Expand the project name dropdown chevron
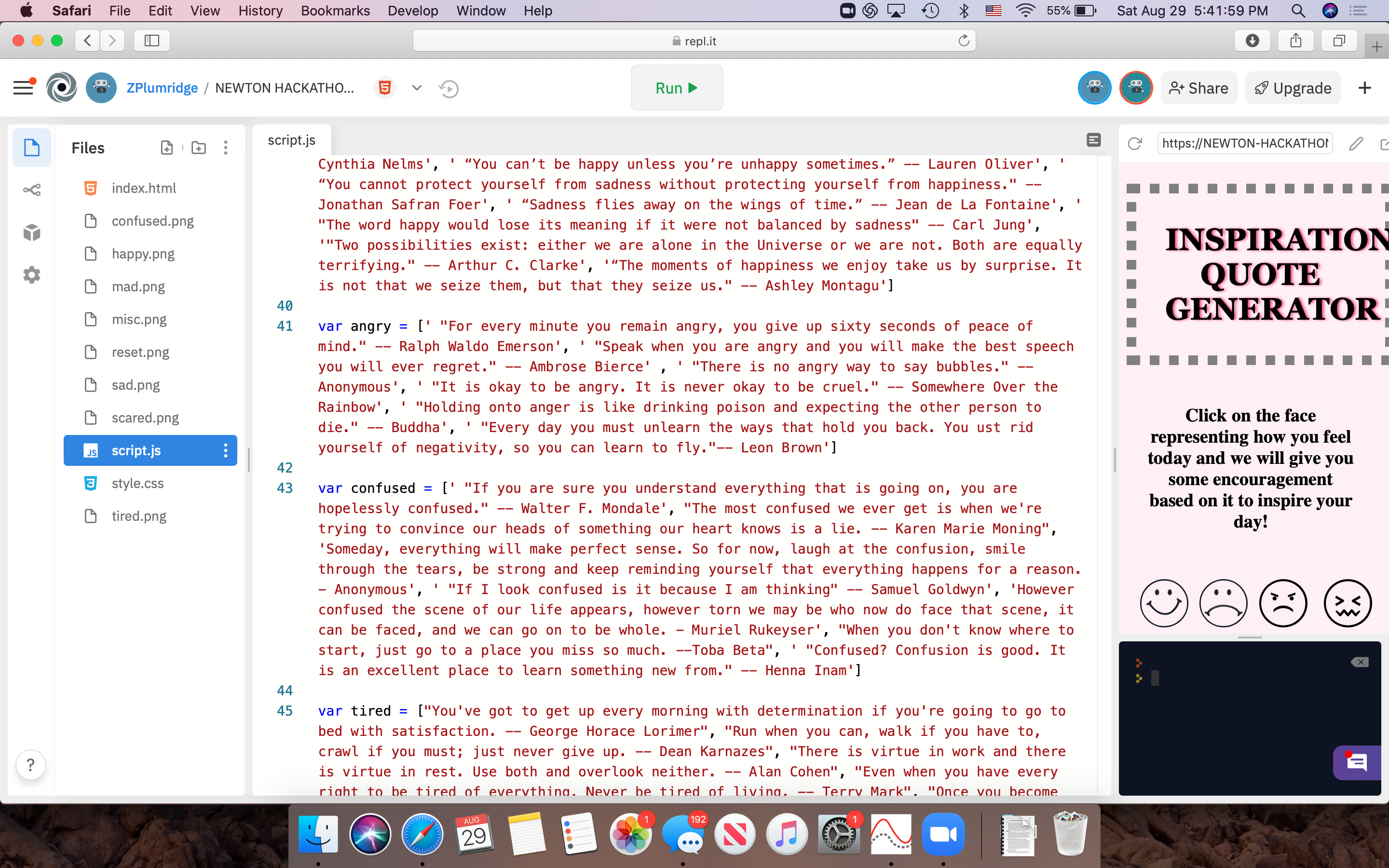Screen dimensions: 1389x868 coord(417,88)
